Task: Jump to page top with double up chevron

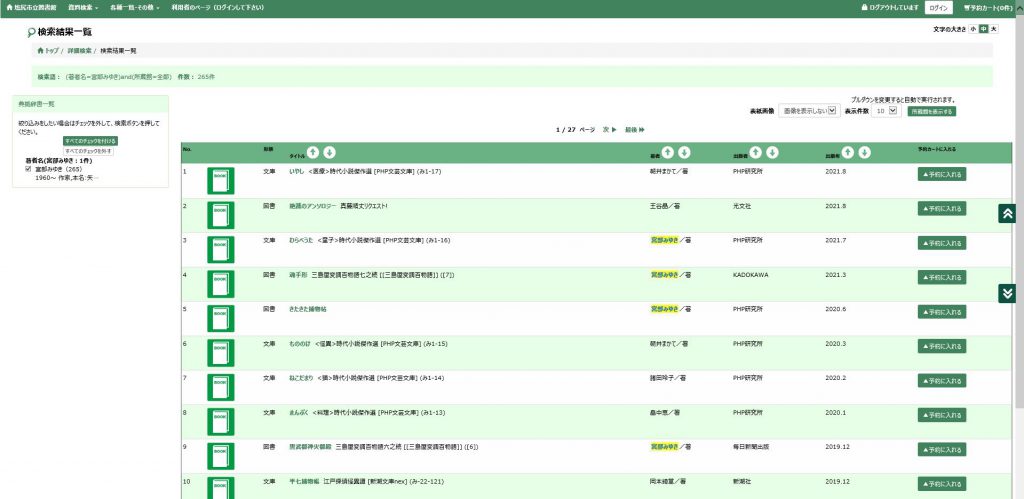Action: (x=1007, y=214)
